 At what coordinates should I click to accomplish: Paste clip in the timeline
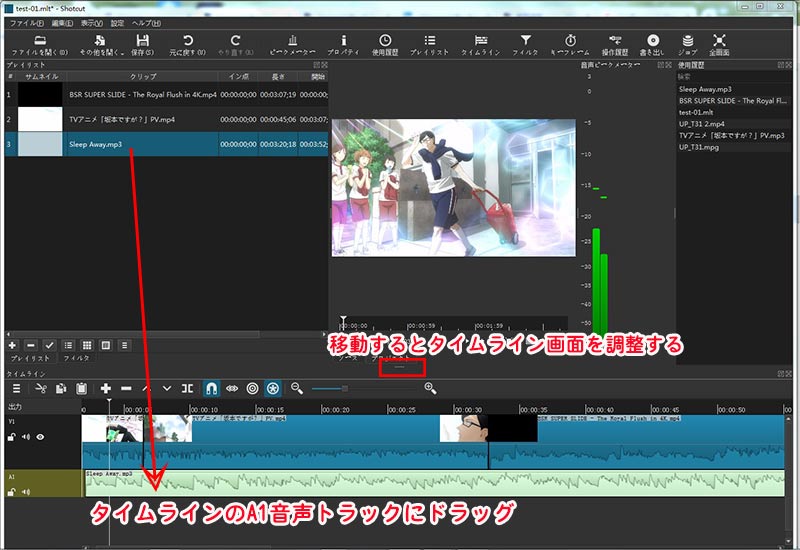click(81, 389)
